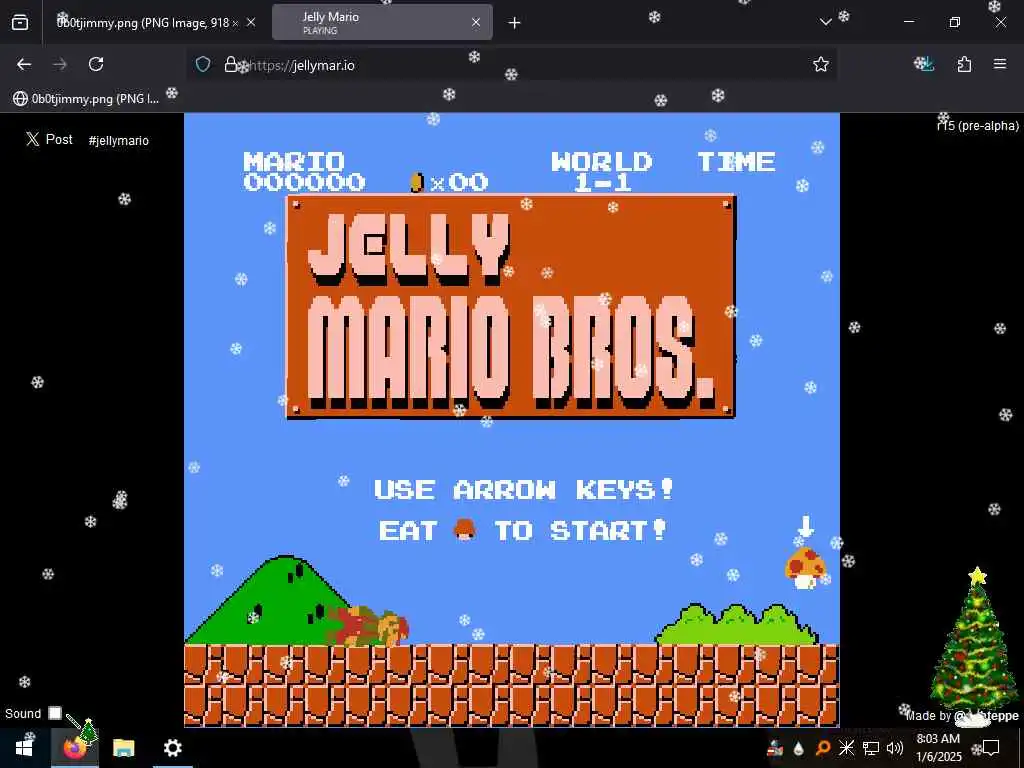Image resolution: width=1024 pixels, height=768 pixels.
Task: Close the Jelly Mario tab
Action: point(476,23)
